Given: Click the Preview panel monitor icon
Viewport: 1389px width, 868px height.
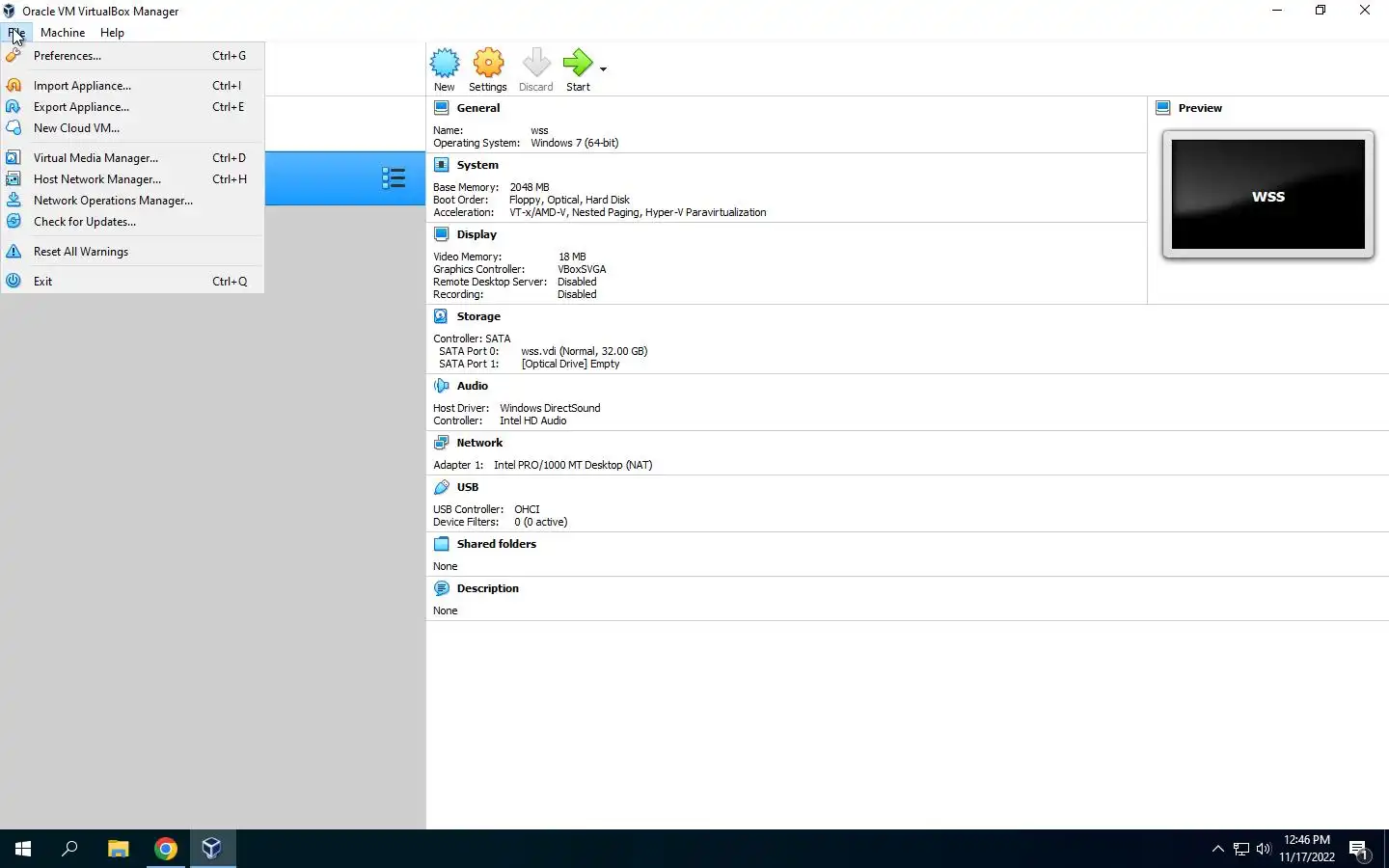Looking at the screenshot, I should click(x=1162, y=108).
